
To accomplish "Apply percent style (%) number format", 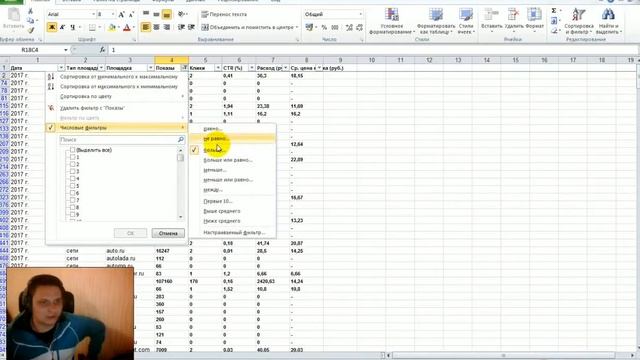I will (324, 27).
